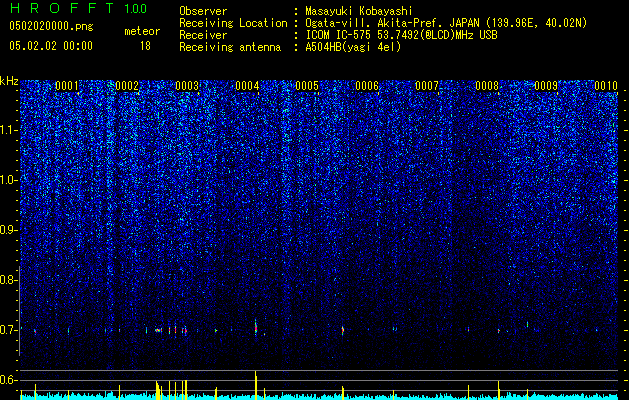This screenshot has width=629, height=400.
Task: Click the meteor count 18
Action: (145, 46)
